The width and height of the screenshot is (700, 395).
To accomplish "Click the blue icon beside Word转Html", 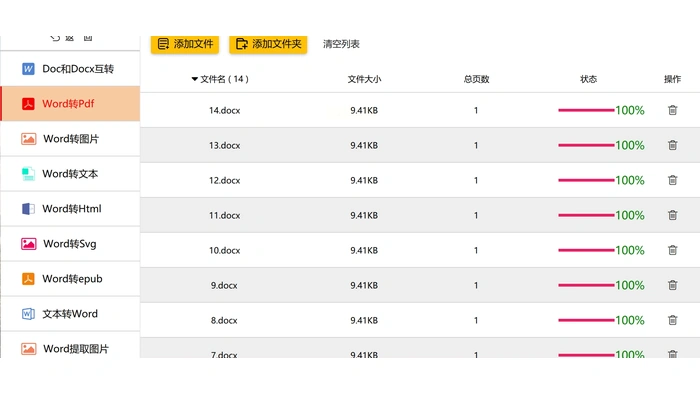I will coord(28,208).
